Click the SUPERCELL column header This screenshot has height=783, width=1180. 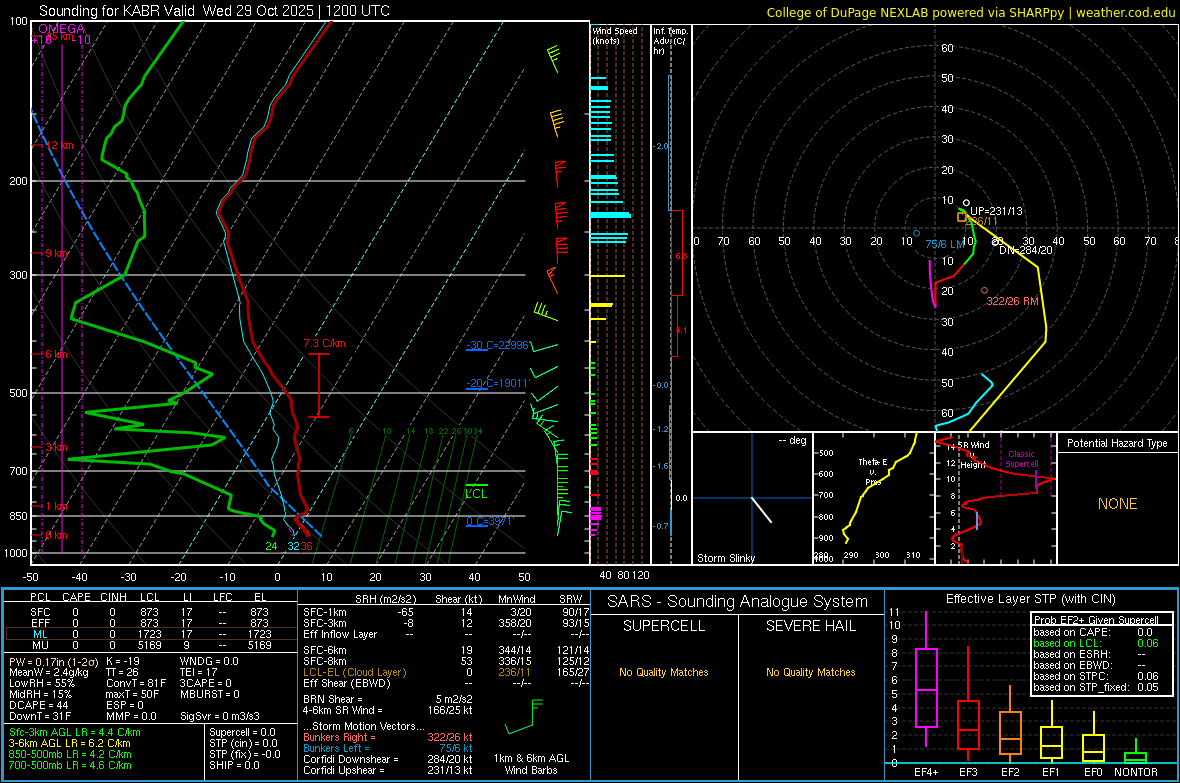coord(664,626)
